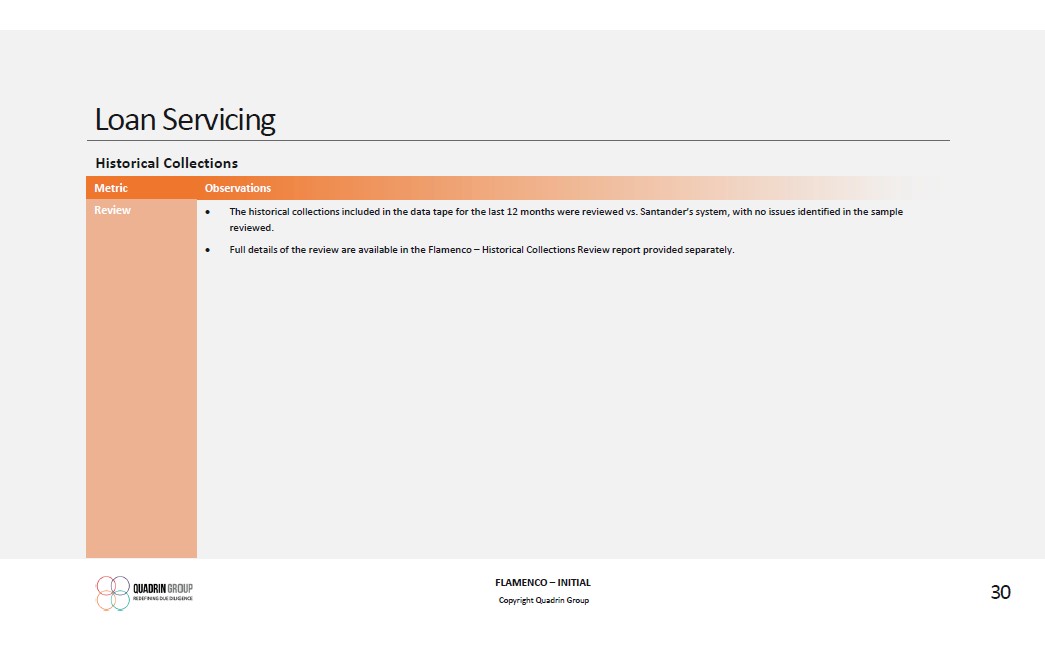
Task: Click the "QUADRIN GROUP" wordmark text
Action: tap(163, 588)
